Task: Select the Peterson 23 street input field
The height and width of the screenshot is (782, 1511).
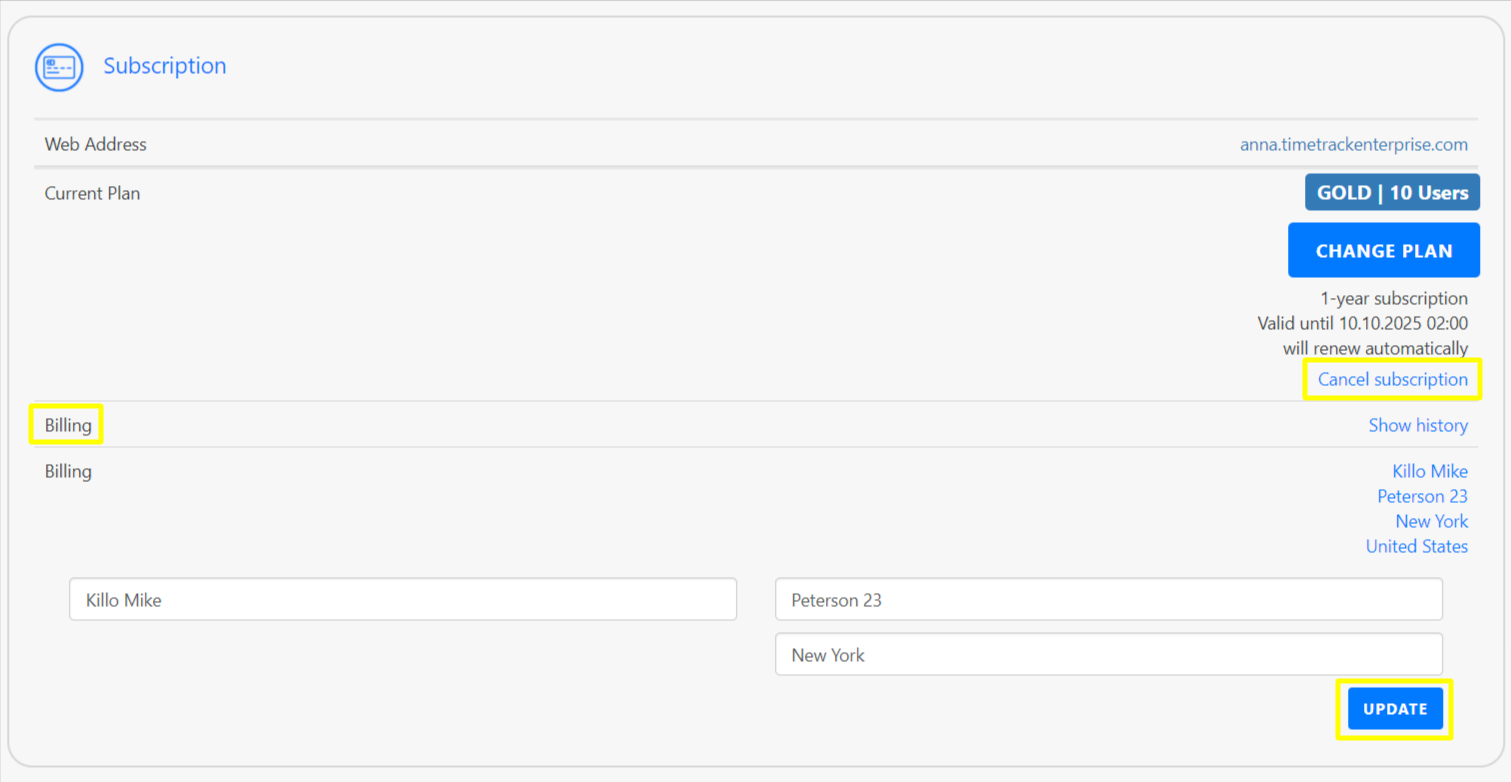Action: (1108, 599)
